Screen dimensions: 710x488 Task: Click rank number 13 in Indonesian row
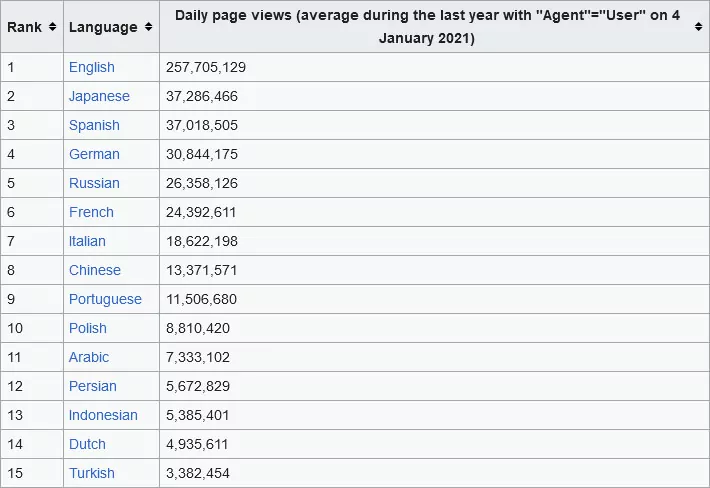point(15,415)
